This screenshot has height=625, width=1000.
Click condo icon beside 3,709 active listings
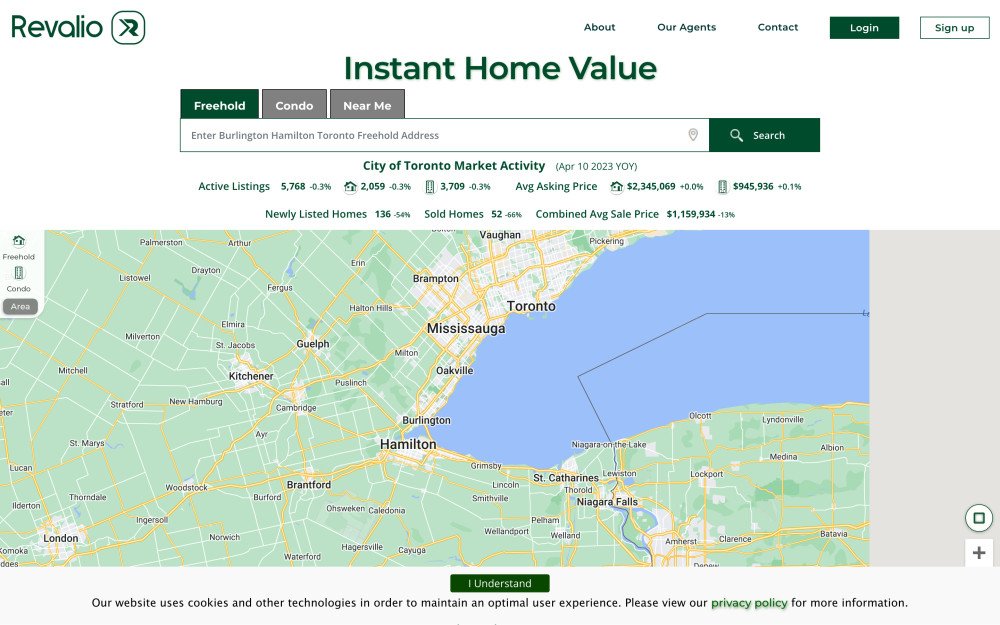point(430,187)
